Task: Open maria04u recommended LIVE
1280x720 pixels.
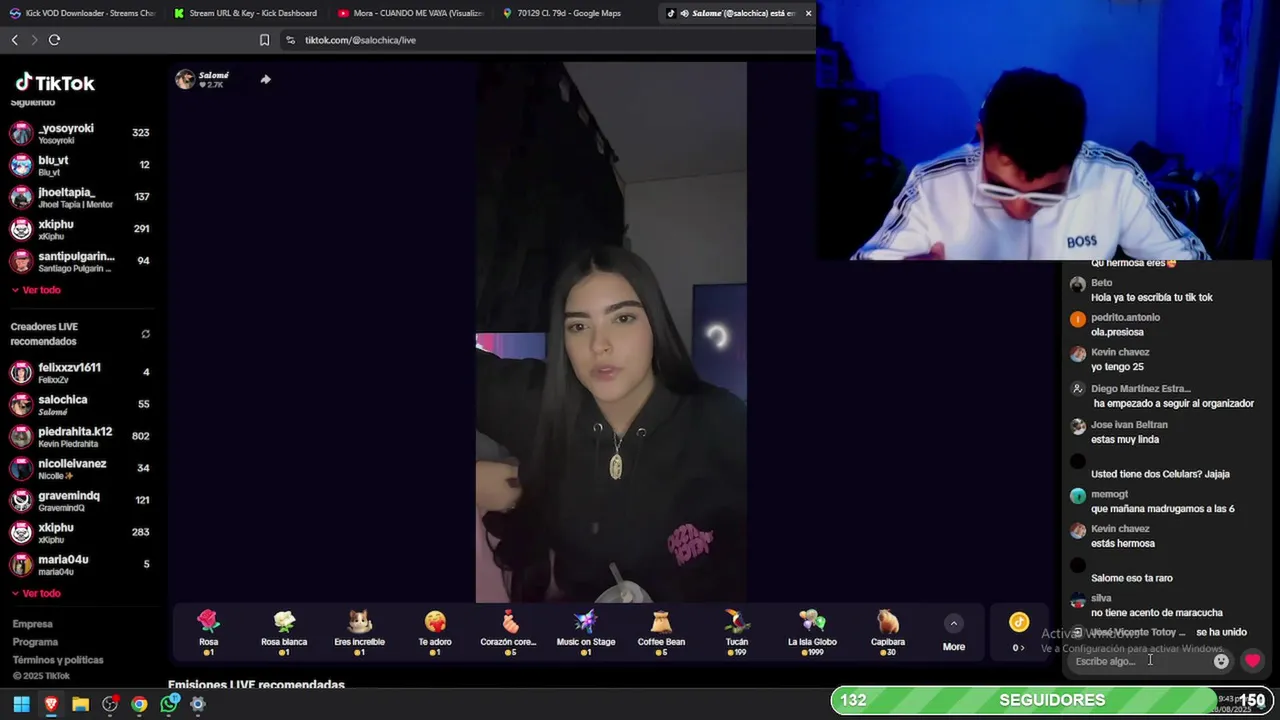Action: 80,564
